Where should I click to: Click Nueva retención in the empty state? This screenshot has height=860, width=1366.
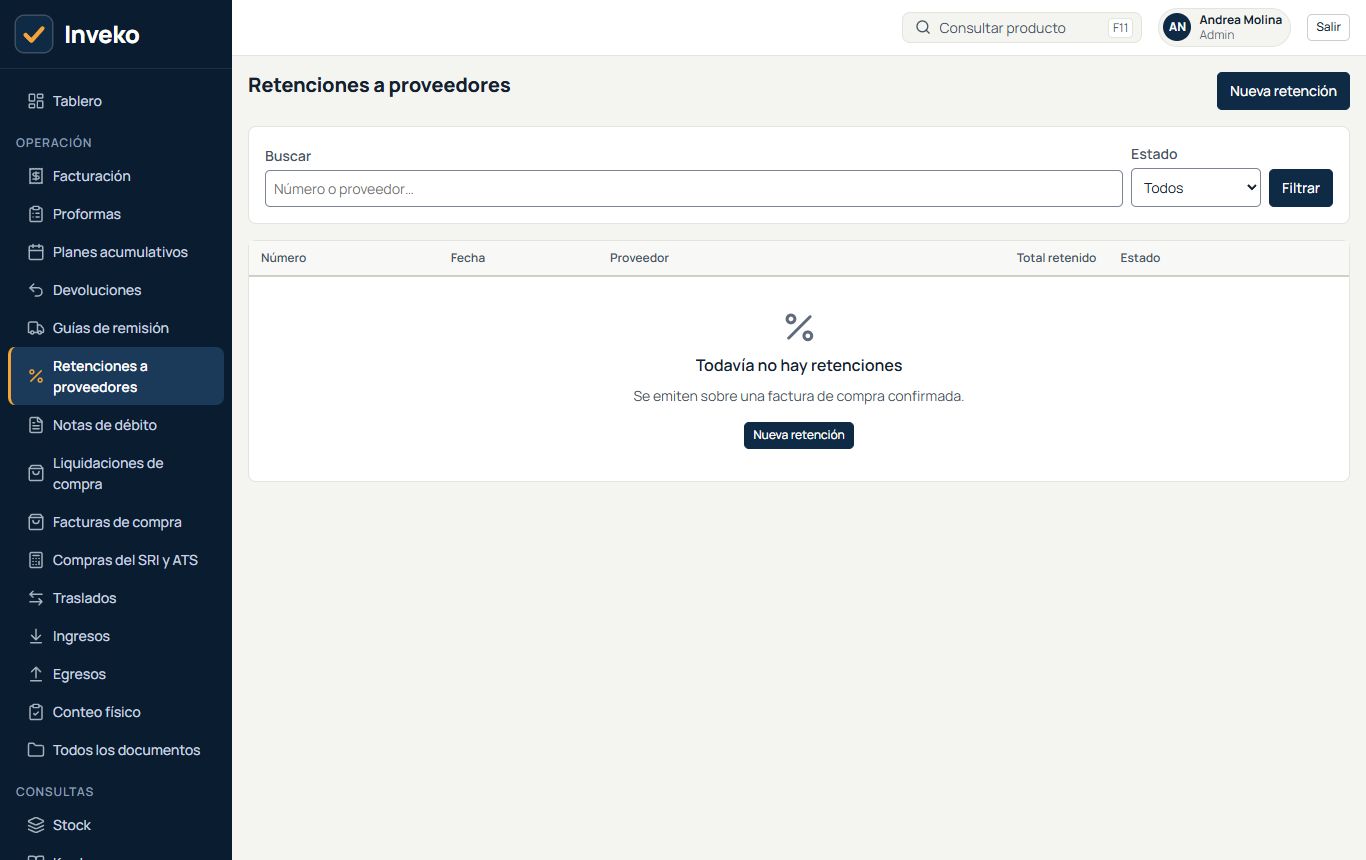coord(799,435)
